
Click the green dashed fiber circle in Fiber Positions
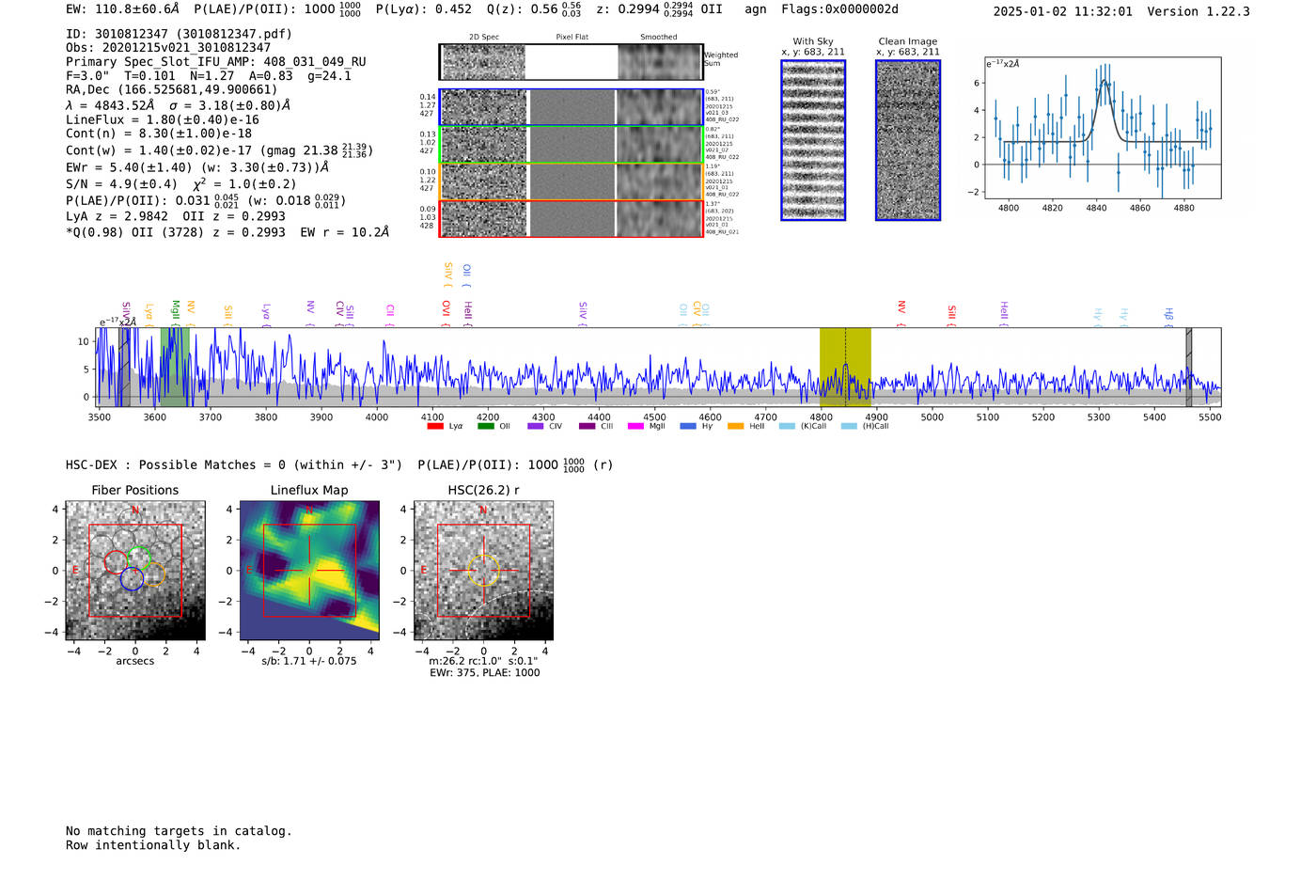(x=138, y=558)
